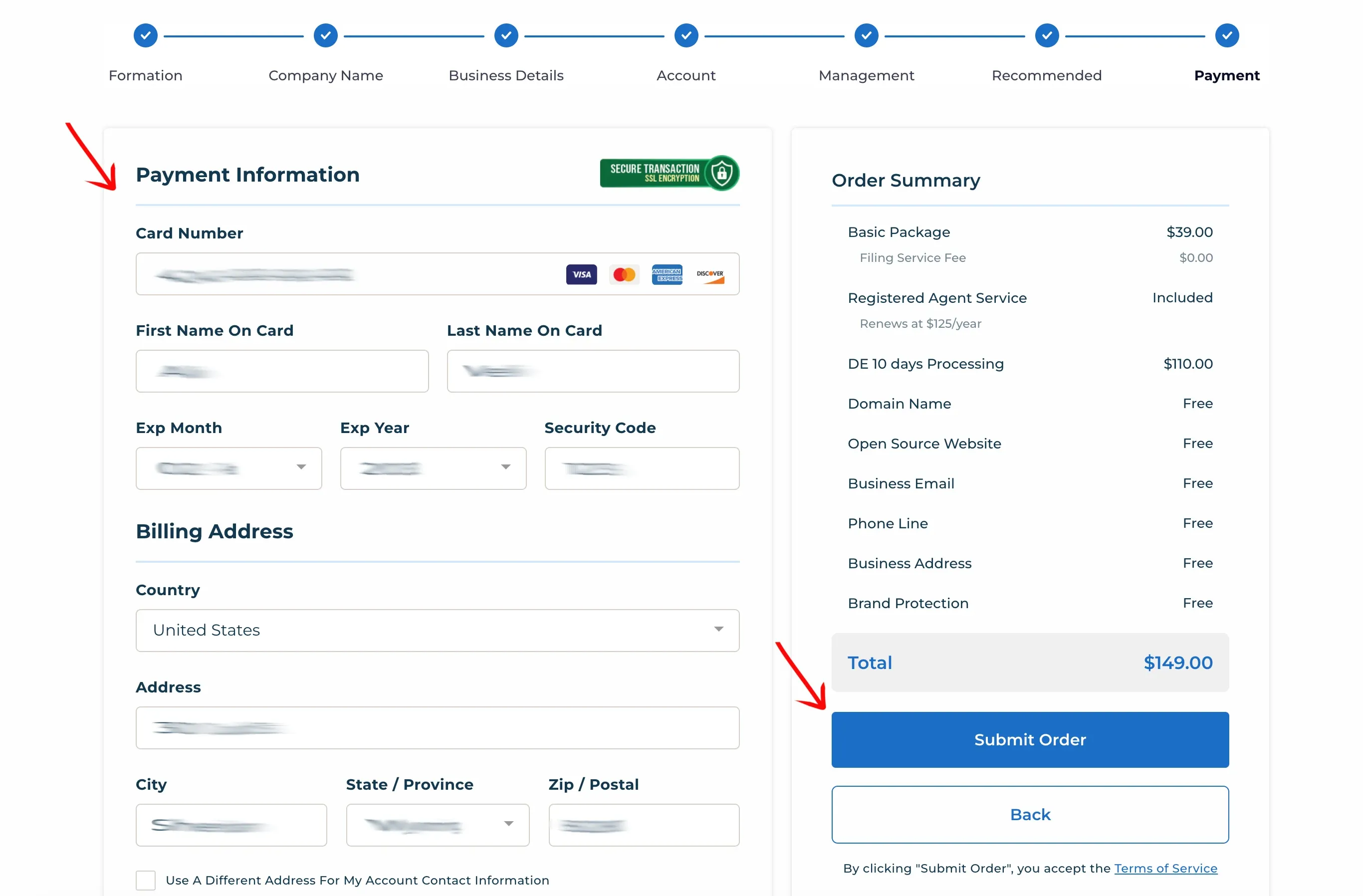Click the Secure Transaction SSL badge

pos(670,173)
